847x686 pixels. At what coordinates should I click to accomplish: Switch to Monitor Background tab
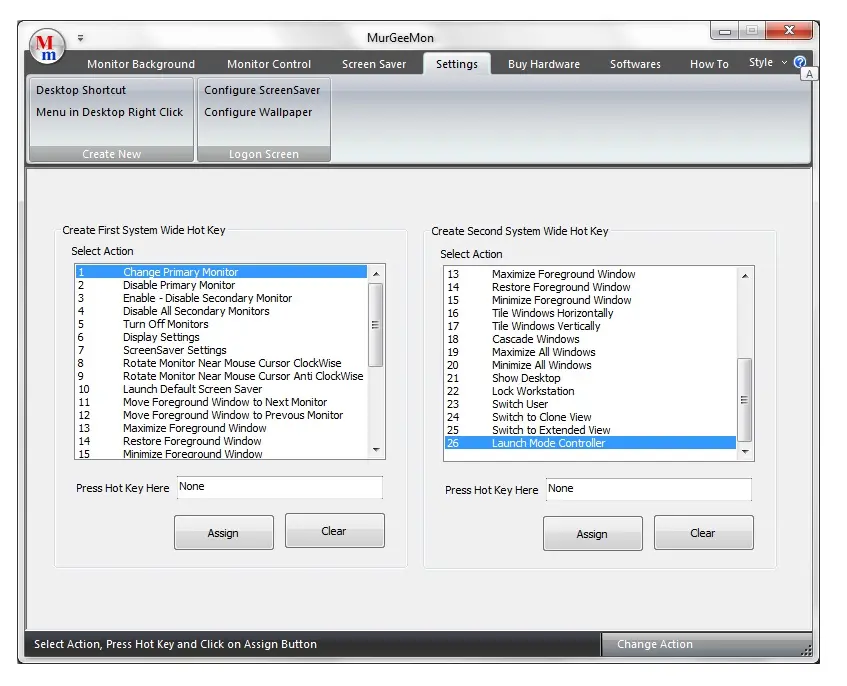click(141, 64)
